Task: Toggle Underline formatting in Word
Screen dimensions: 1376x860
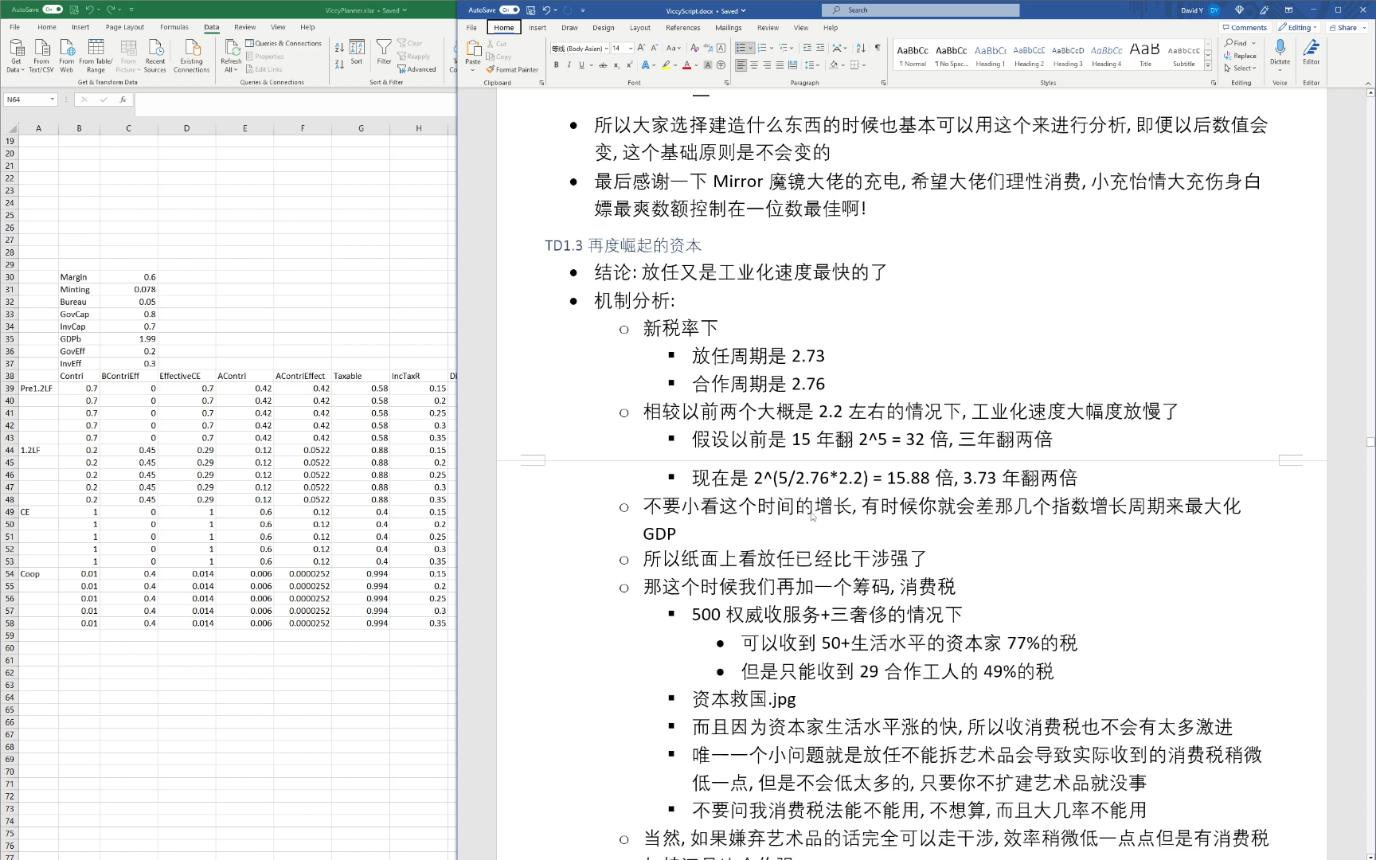Action: click(582, 65)
